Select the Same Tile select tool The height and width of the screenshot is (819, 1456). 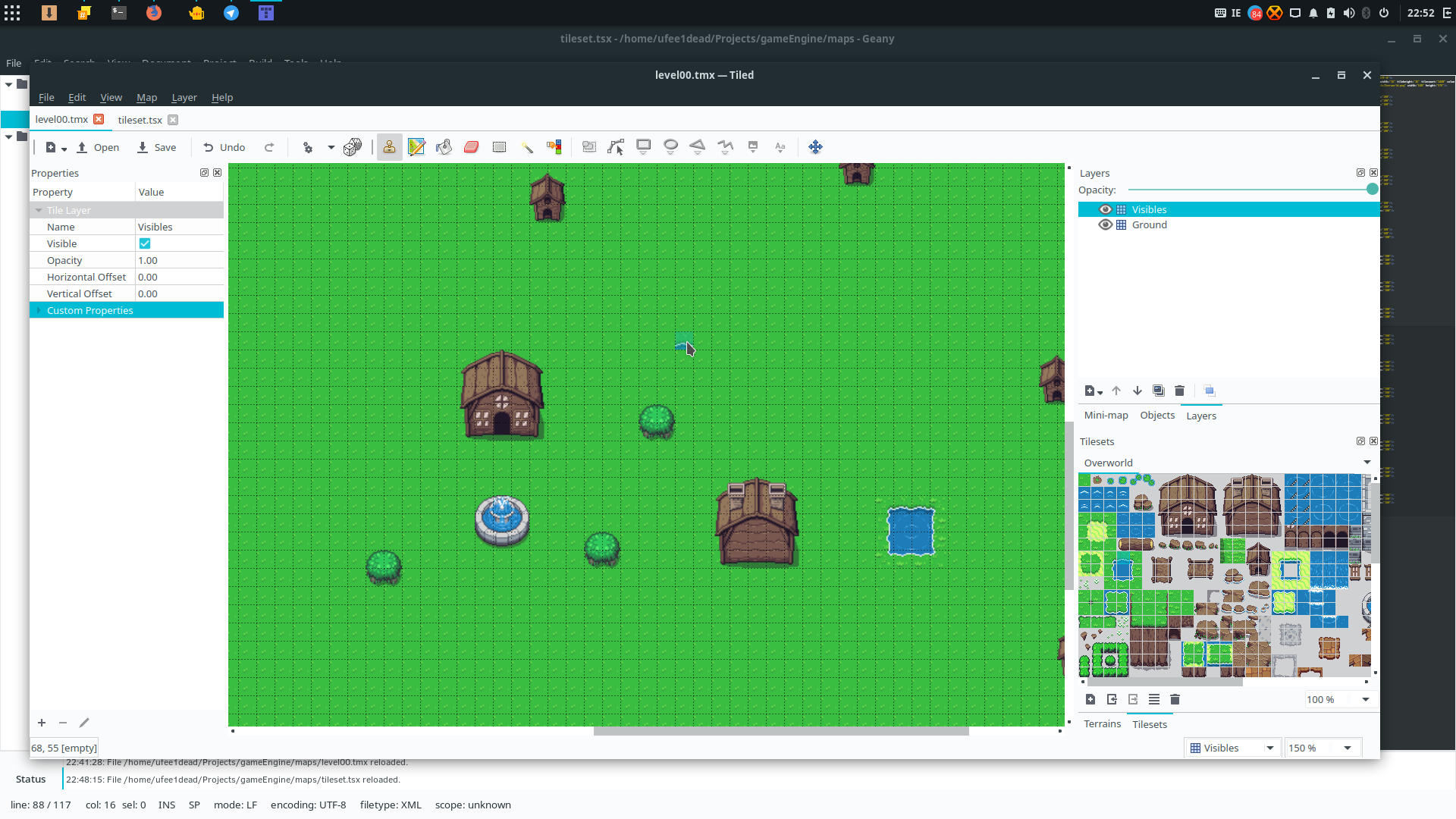[x=554, y=147]
